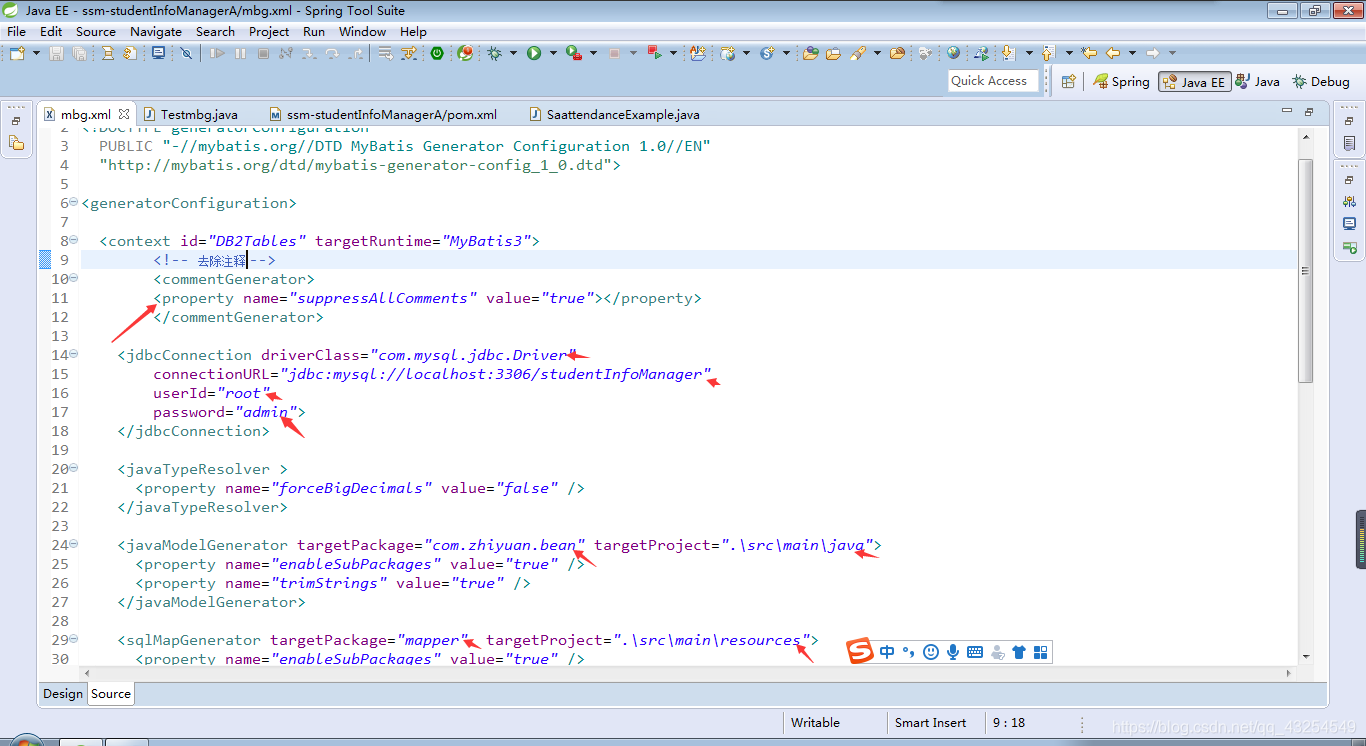Open the Sogou IME toolbox grid icon
Image resolution: width=1366 pixels, height=746 pixels.
tap(1041, 652)
